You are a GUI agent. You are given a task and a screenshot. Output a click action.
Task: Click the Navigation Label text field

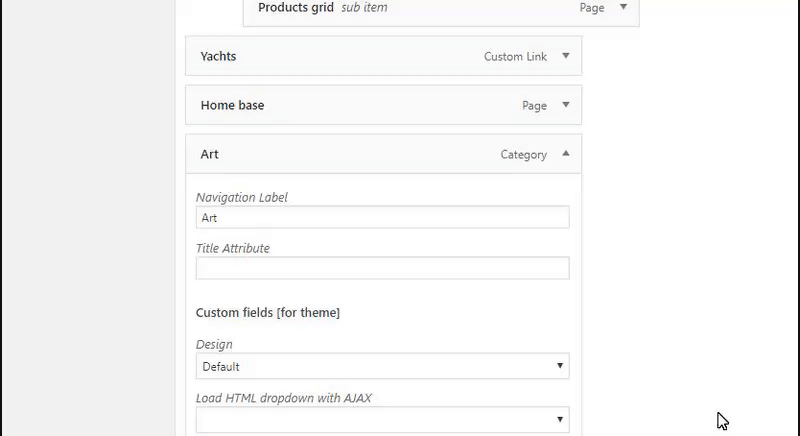(382, 217)
